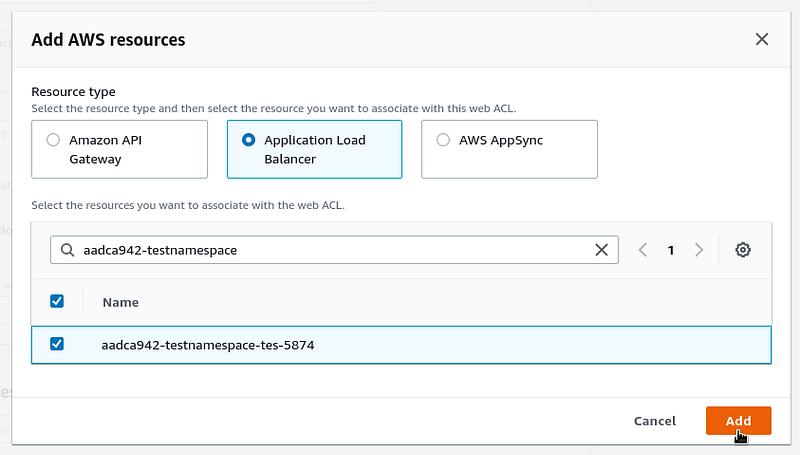
Task: Close the Add AWS resources dialog
Action: click(x=762, y=39)
